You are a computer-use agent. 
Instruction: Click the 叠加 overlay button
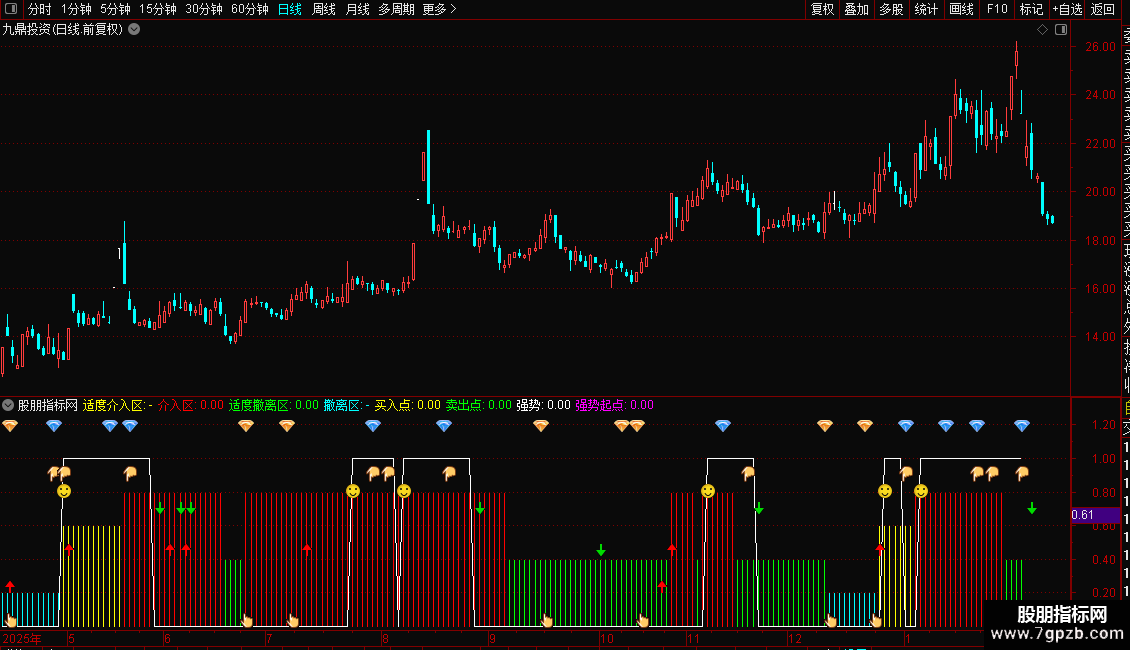(857, 9)
